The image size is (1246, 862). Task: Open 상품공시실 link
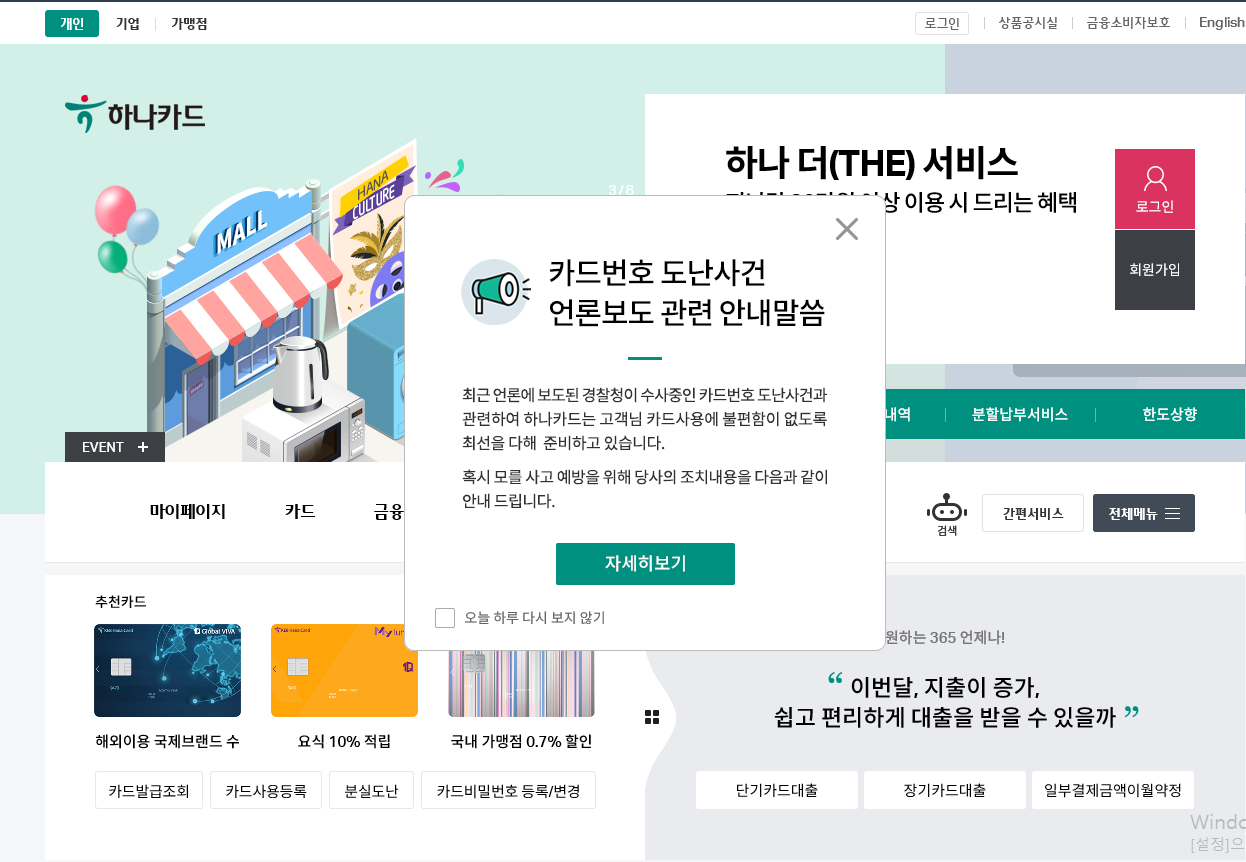(x=1028, y=23)
